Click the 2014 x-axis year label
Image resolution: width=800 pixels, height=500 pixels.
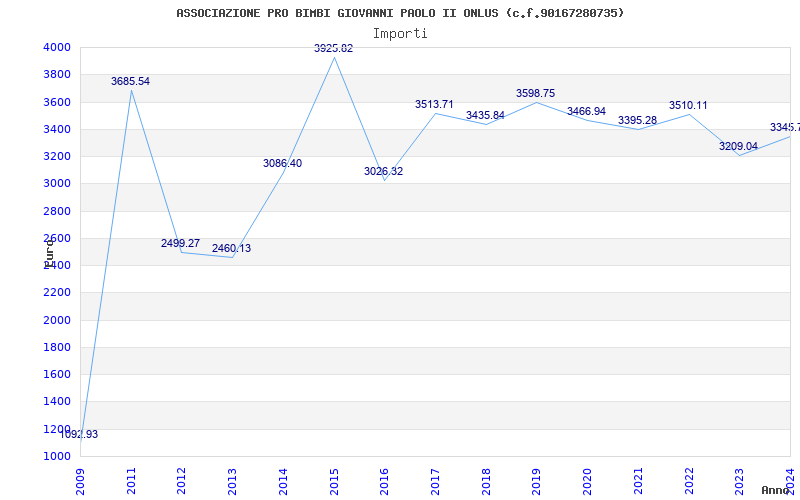pos(283,481)
